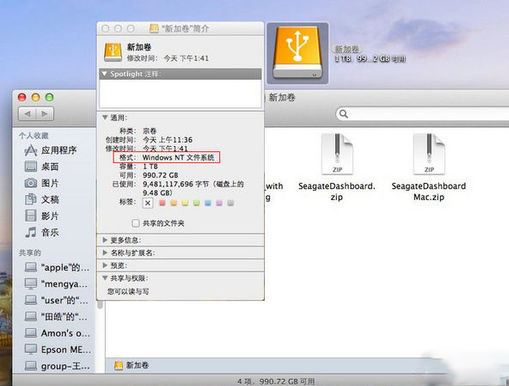Click the Spotlight comments text area
Screen dimensions: 509x386
(180, 93)
